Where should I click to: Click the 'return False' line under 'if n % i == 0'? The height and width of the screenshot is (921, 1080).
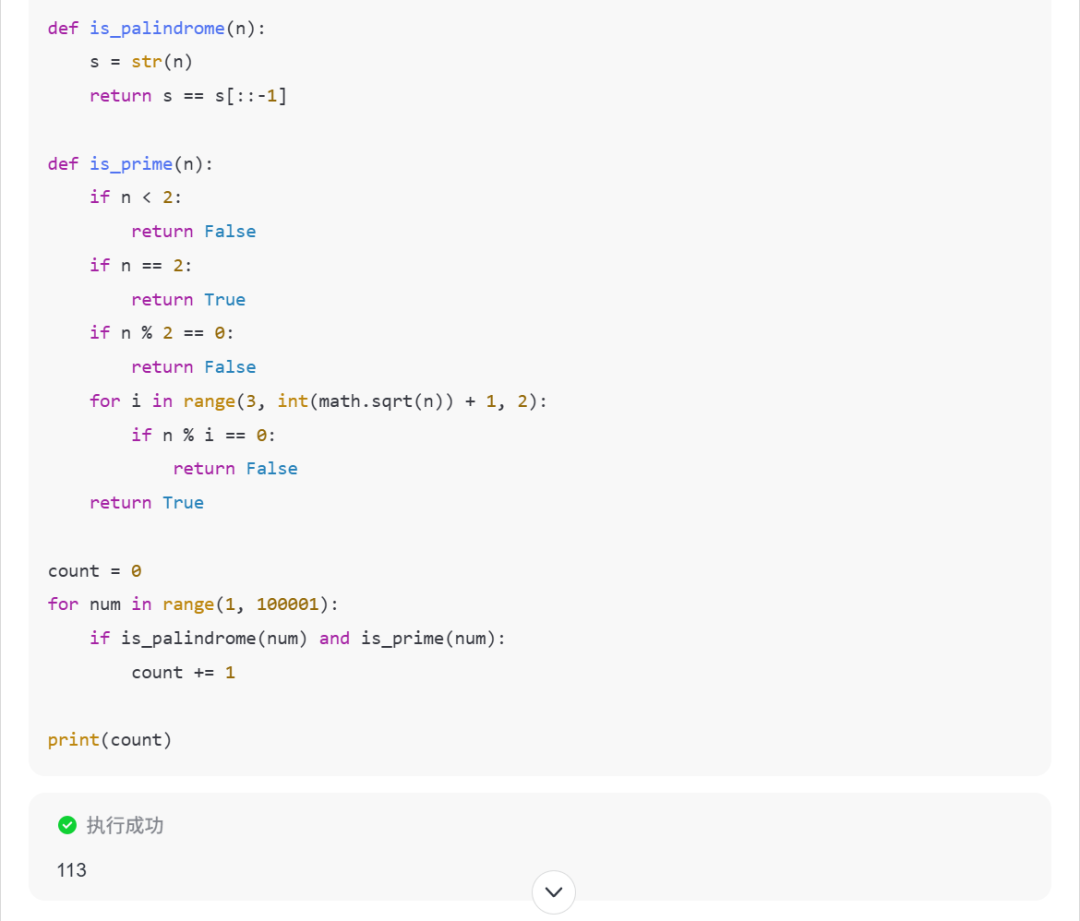click(x=235, y=468)
